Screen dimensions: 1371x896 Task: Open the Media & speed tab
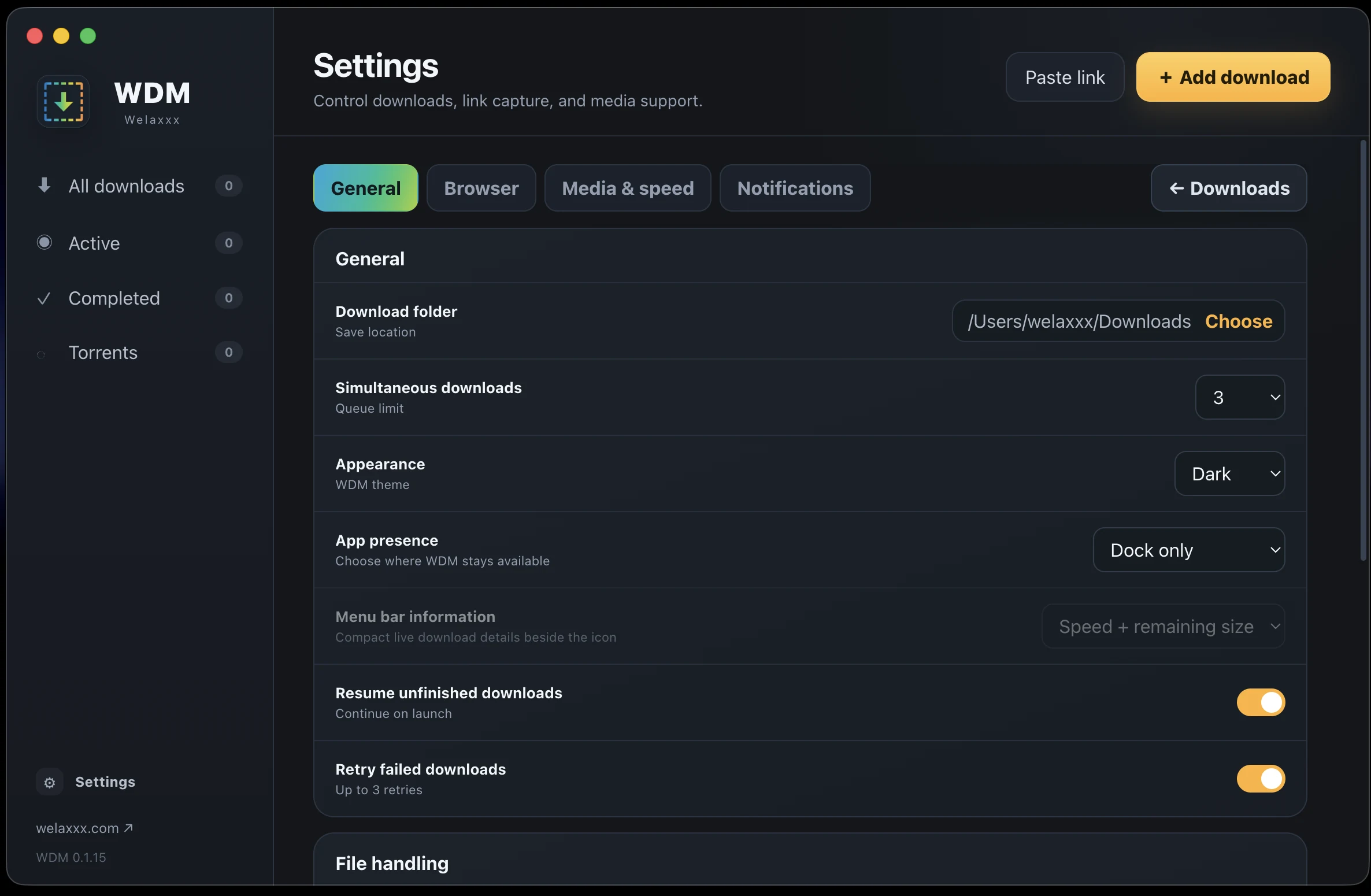tap(628, 188)
